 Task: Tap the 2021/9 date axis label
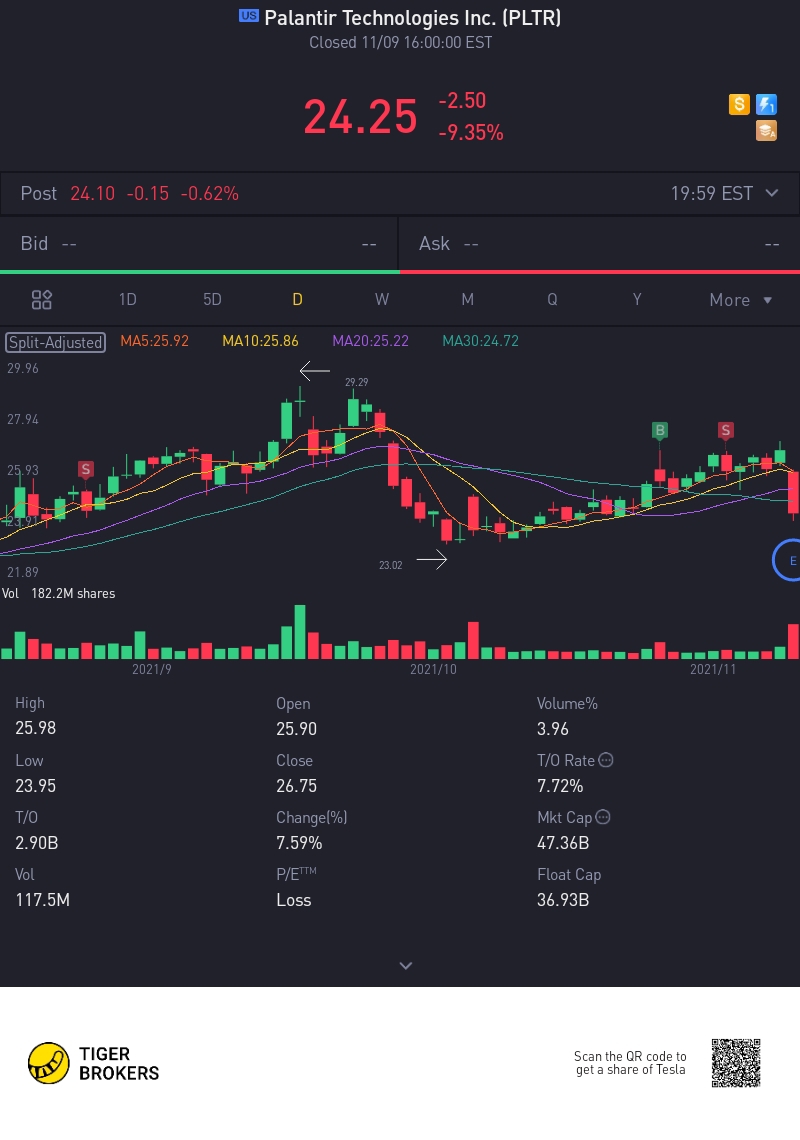click(x=152, y=669)
